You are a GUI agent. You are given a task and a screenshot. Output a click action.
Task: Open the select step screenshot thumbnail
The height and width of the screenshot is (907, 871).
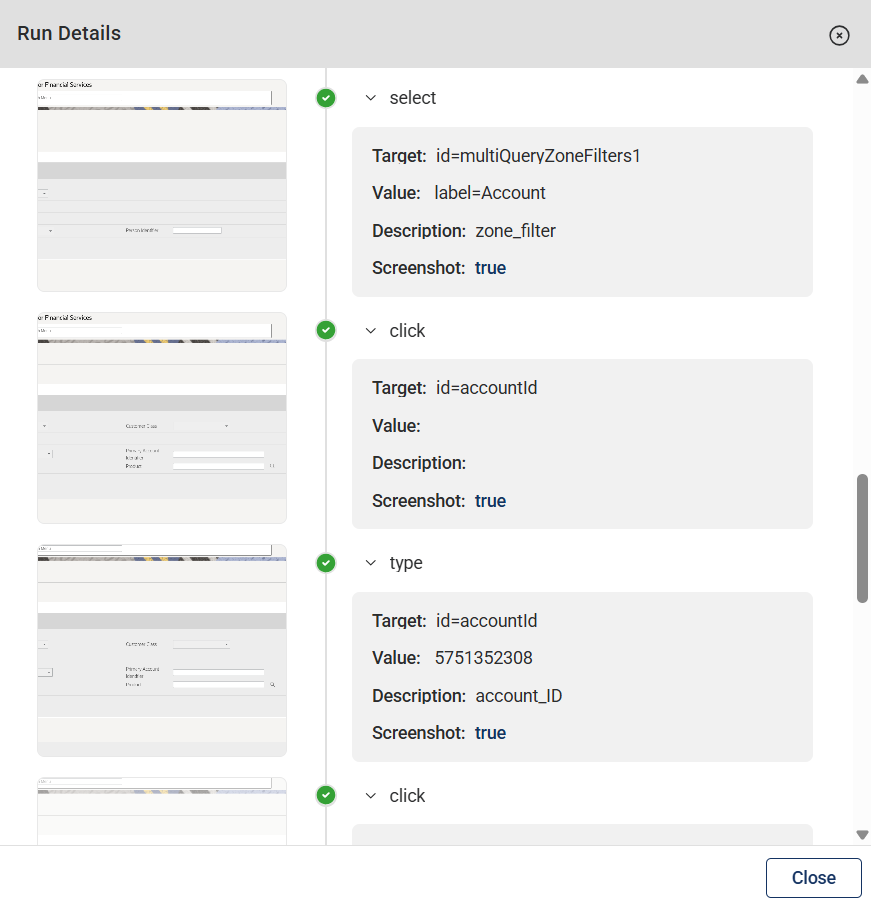pos(162,185)
